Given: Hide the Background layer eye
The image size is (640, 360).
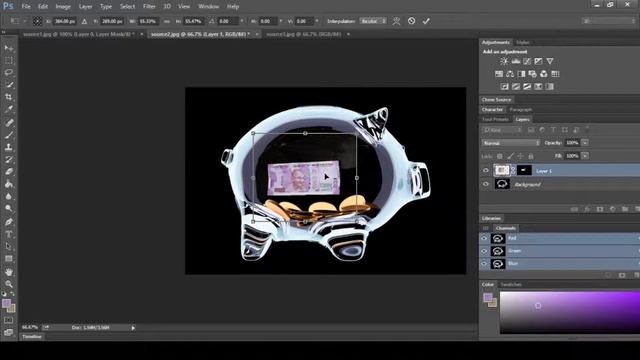Looking at the screenshot, I should (x=486, y=184).
